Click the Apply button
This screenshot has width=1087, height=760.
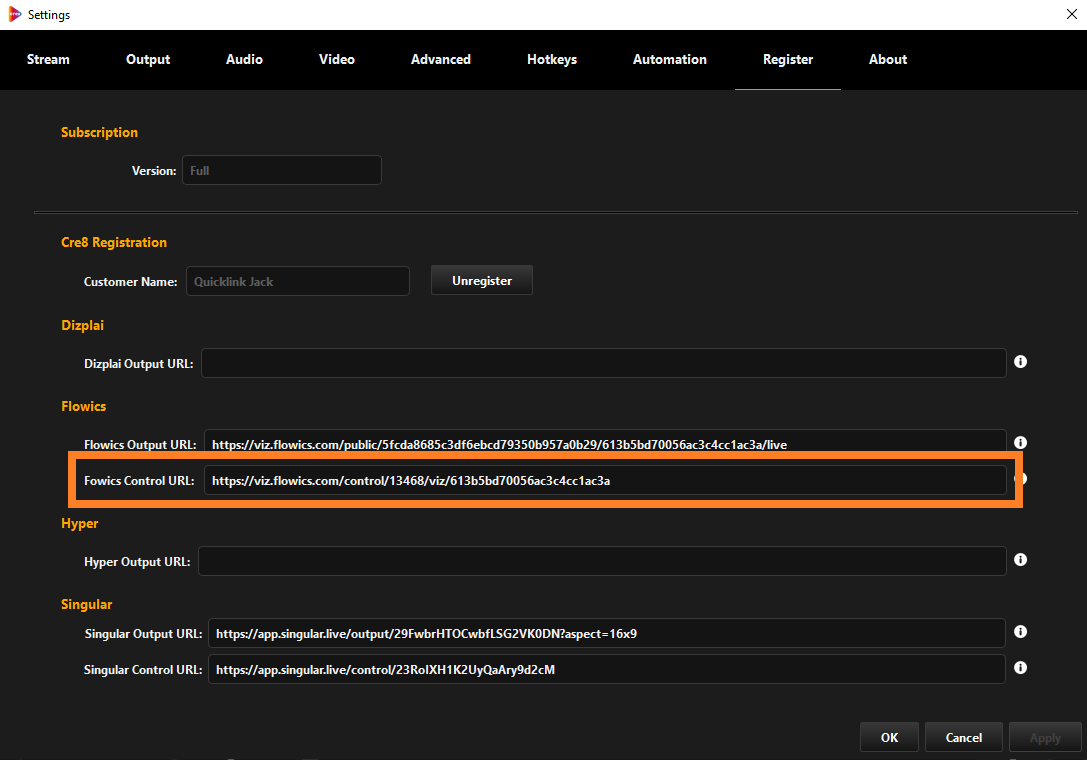[1045, 737]
